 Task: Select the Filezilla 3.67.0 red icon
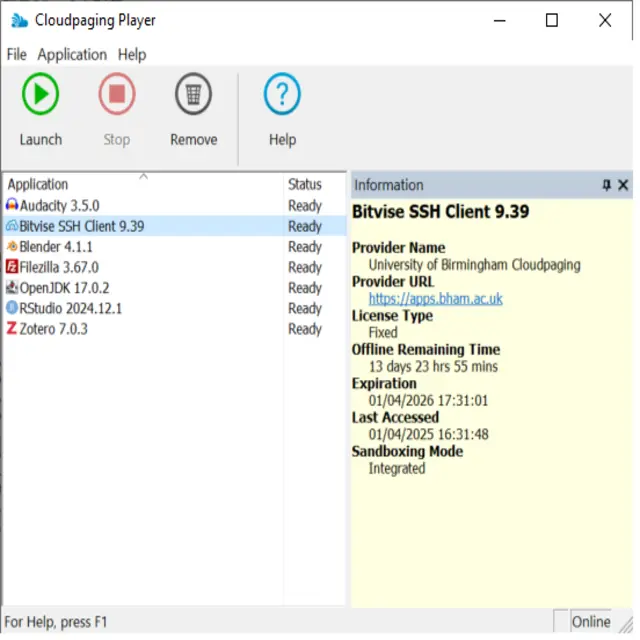tap(12, 267)
